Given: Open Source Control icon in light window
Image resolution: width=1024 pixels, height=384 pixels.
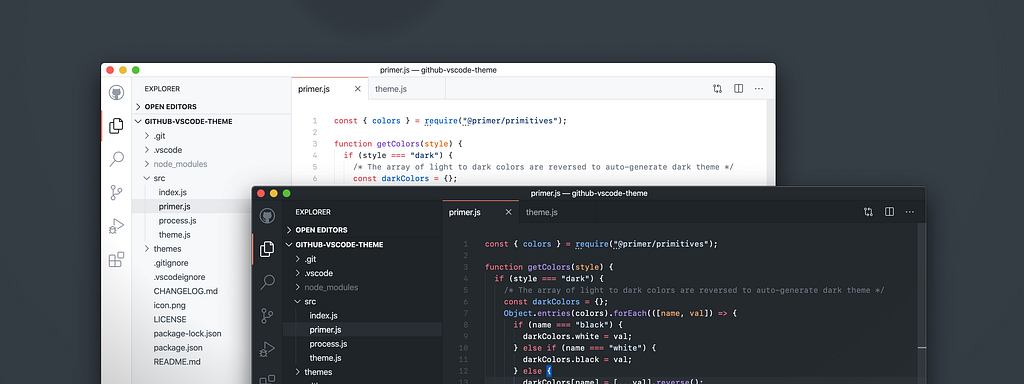Looking at the screenshot, I should click(116, 193).
